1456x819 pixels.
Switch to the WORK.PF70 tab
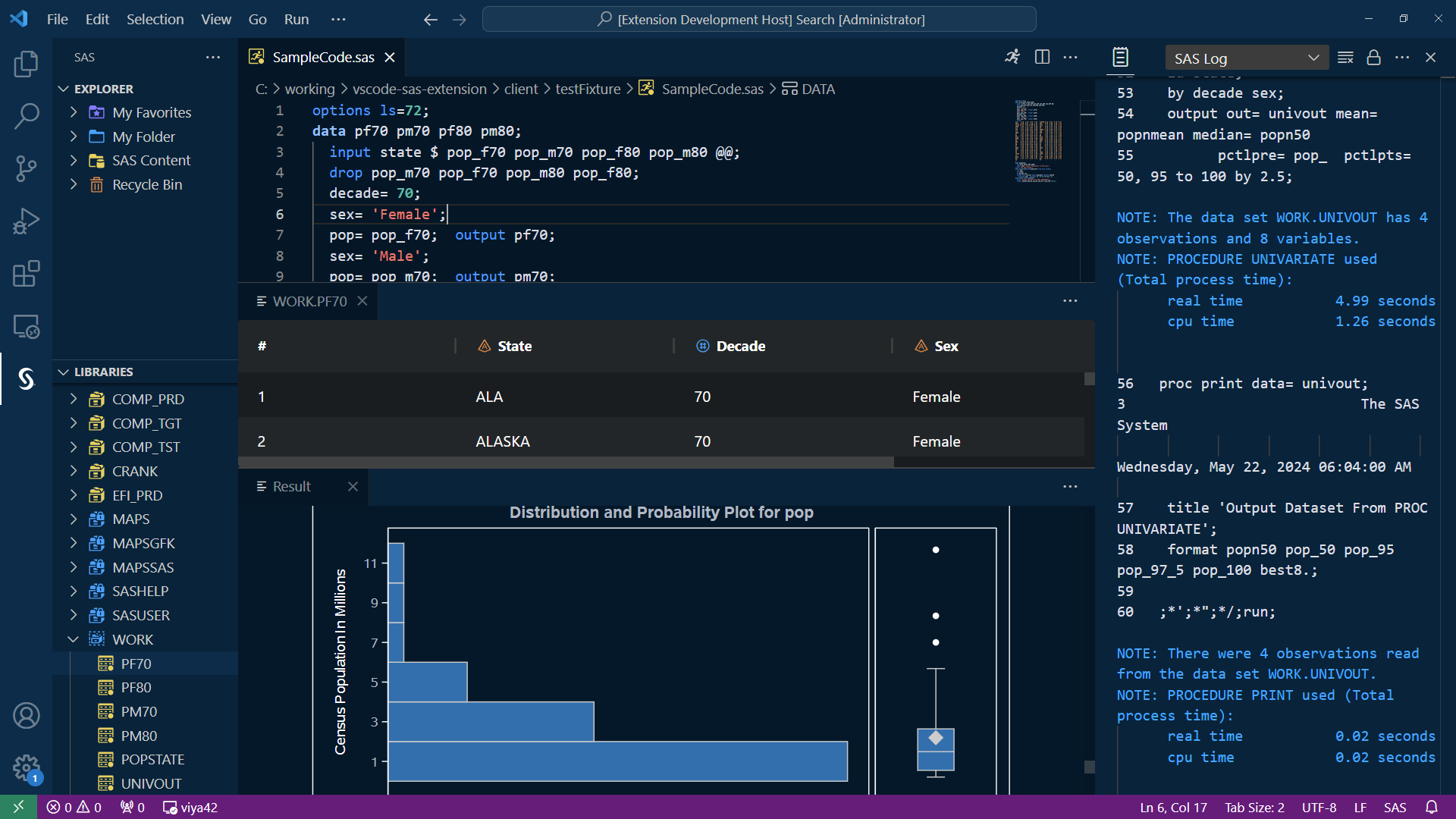[309, 301]
